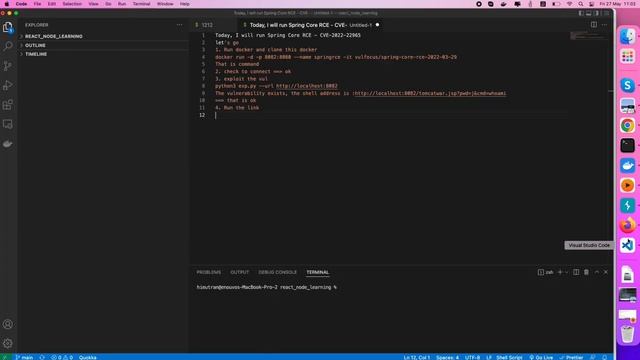Viewport: 640px width, 360px height.
Task: Click the sync changes icon in status bar
Action: (x=42, y=357)
